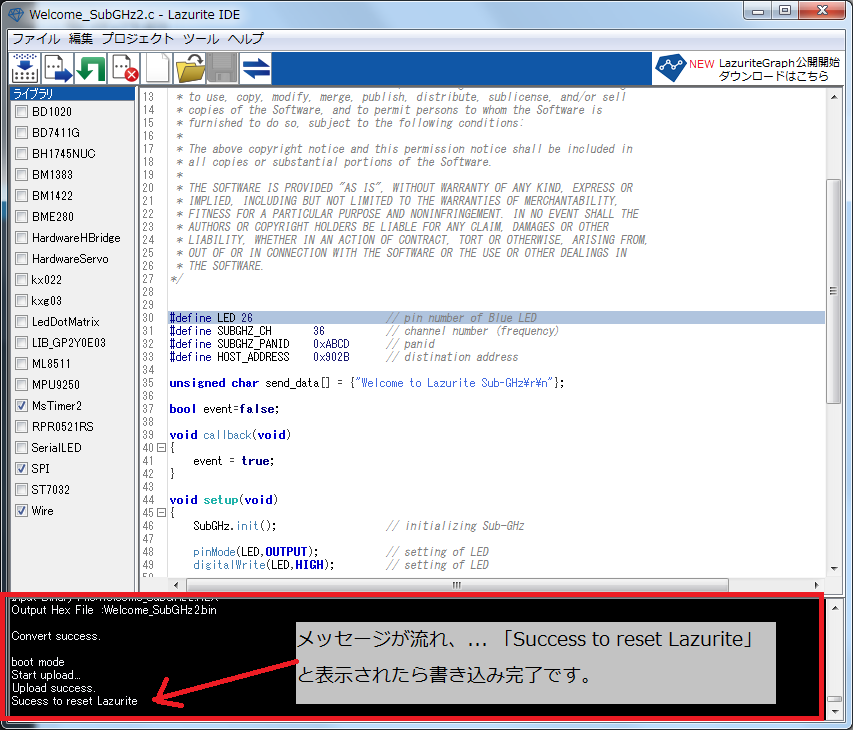Click the console scrollbar down arrow

coord(835,712)
